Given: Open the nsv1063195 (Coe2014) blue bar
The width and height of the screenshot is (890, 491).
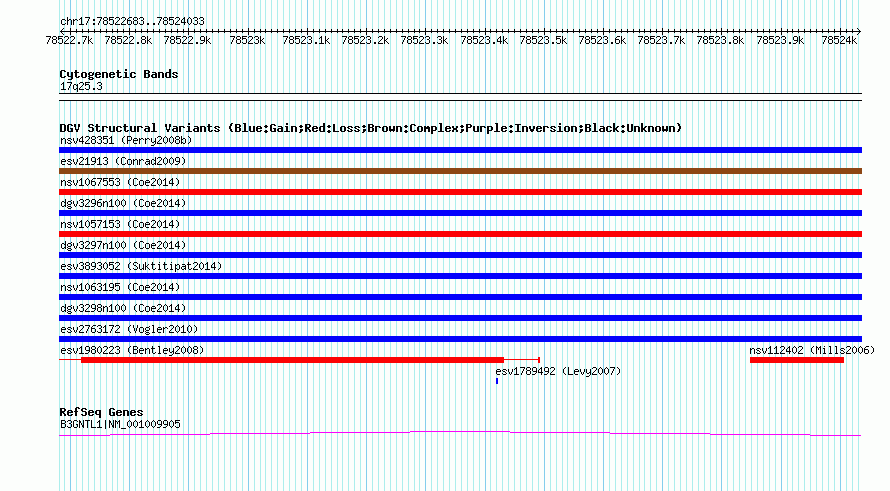Looking at the screenshot, I should [x=460, y=297].
